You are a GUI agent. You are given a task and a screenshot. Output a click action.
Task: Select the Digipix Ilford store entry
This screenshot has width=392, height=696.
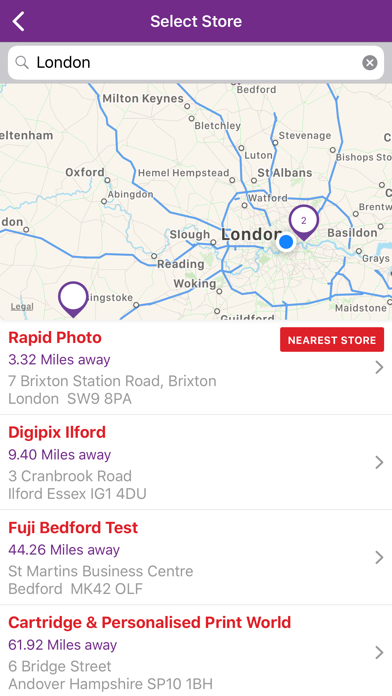[196, 463]
